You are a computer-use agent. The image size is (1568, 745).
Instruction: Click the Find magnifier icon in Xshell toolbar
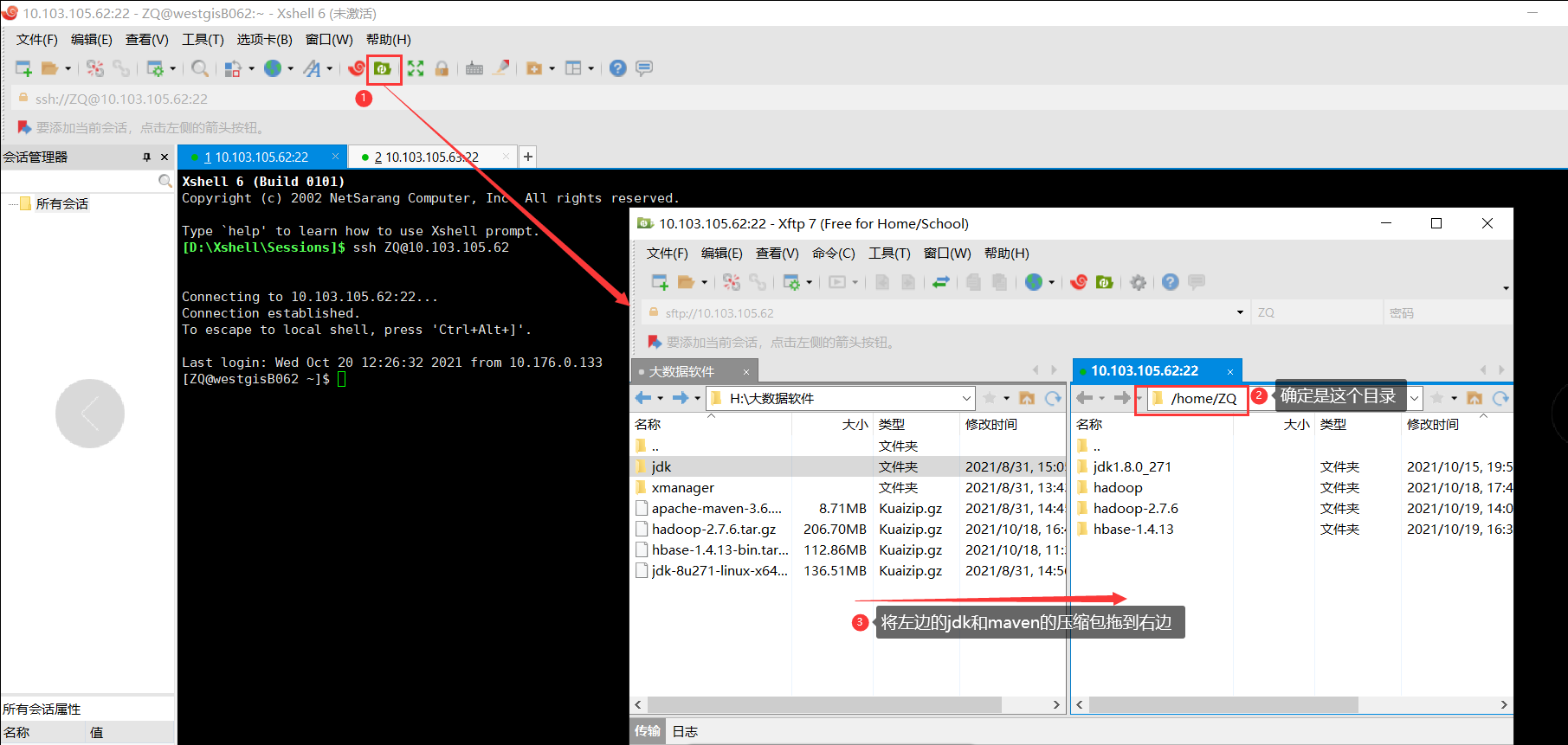[x=200, y=68]
